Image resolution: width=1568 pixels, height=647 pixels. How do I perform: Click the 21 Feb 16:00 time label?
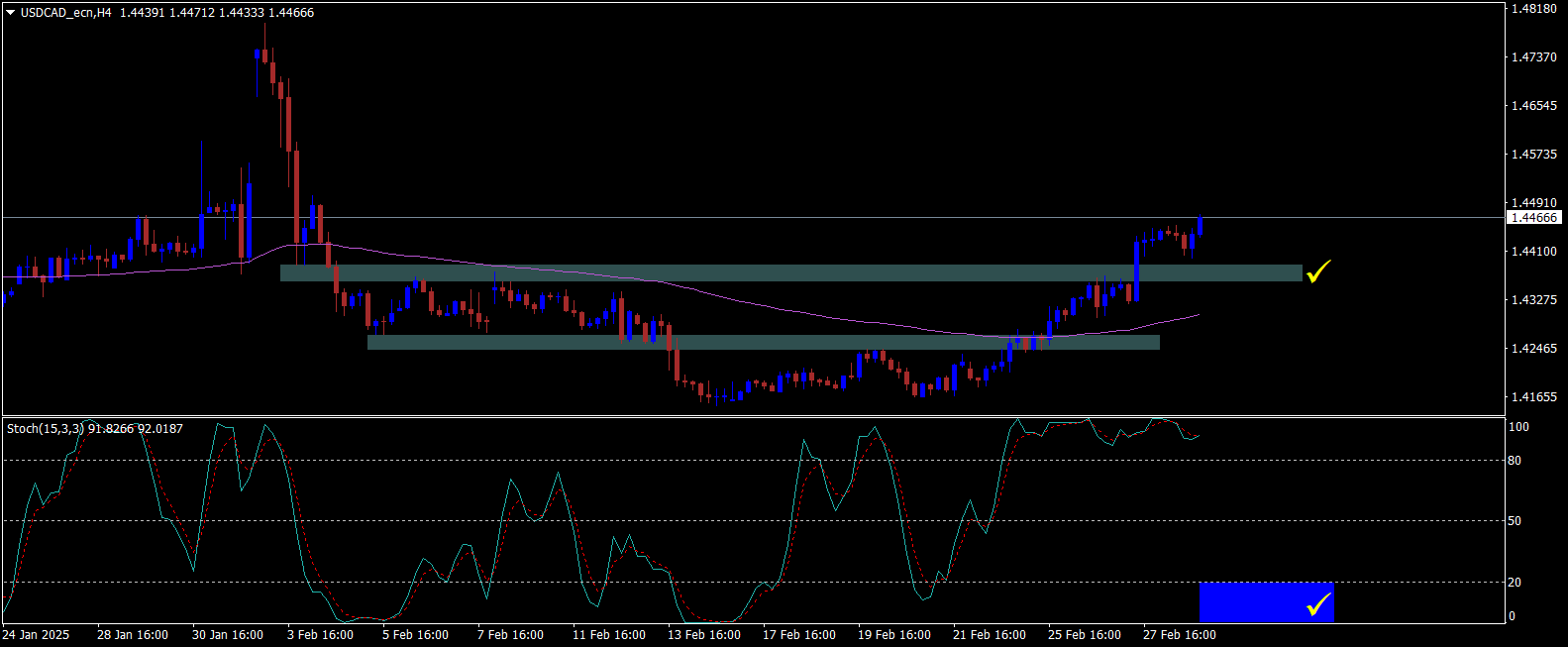990,635
